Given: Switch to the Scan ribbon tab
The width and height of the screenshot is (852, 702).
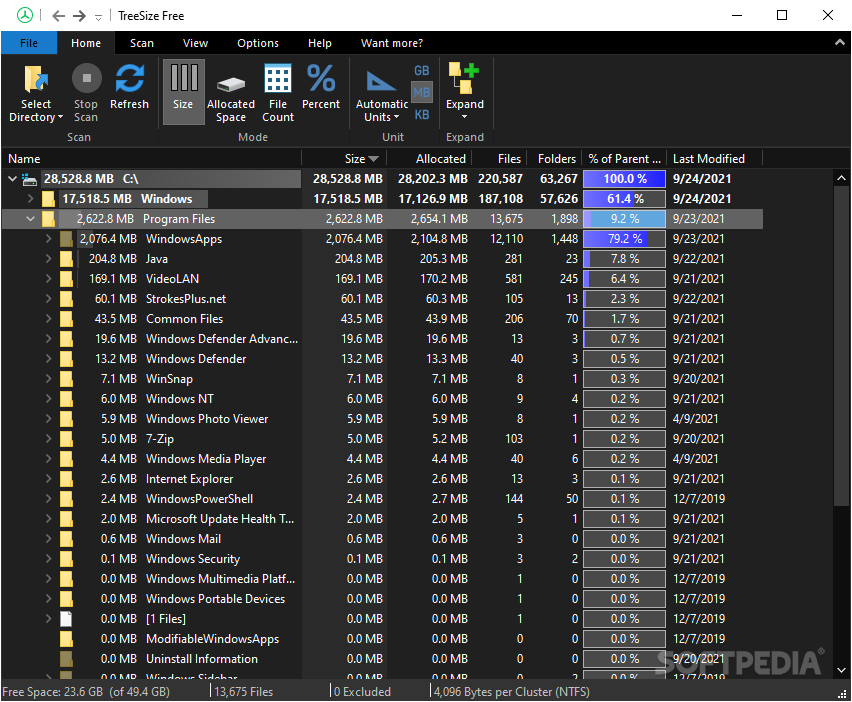Looking at the screenshot, I should click(x=142, y=43).
